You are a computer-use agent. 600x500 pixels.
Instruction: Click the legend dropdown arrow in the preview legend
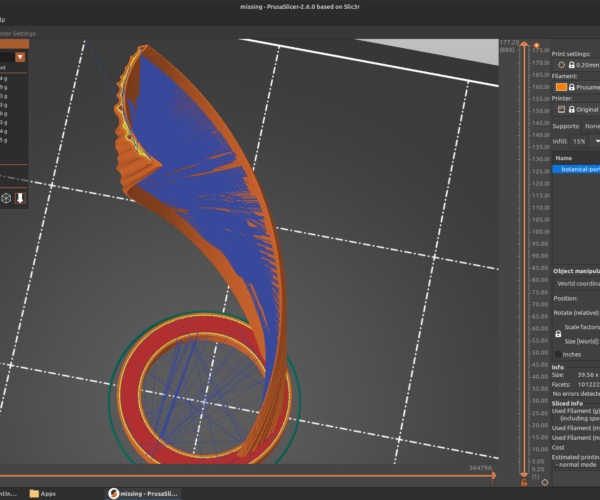point(20,57)
